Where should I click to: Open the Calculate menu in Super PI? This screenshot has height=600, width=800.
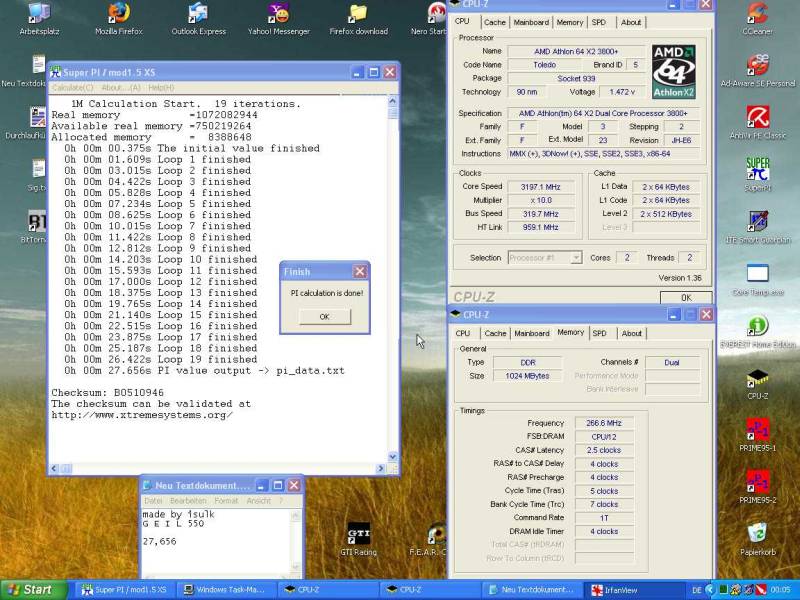72,88
